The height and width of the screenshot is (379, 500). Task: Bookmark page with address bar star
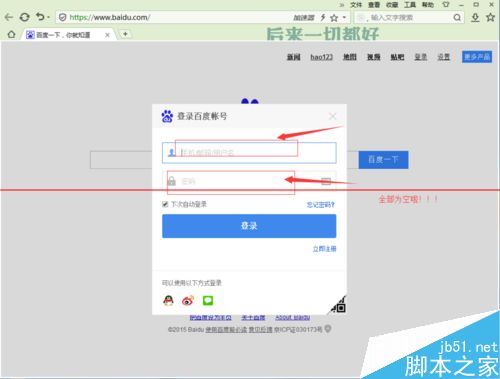(x=334, y=18)
